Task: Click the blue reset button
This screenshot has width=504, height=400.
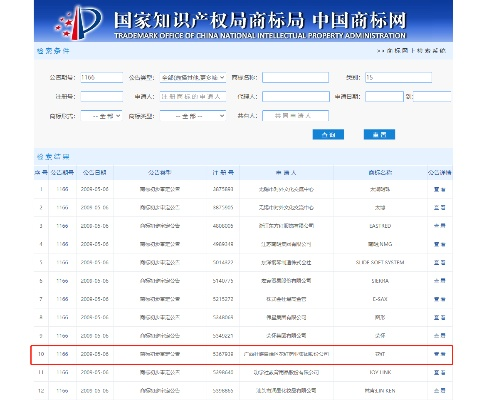Action: click(x=379, y=135)
